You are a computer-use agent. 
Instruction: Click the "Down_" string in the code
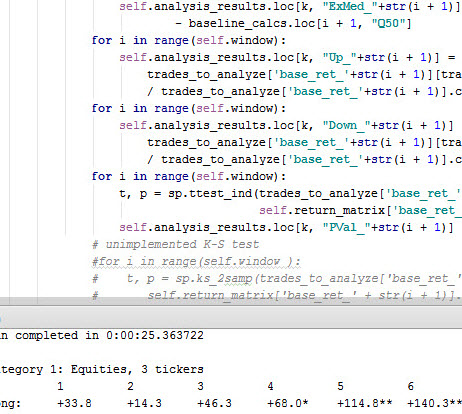point(346,126)
